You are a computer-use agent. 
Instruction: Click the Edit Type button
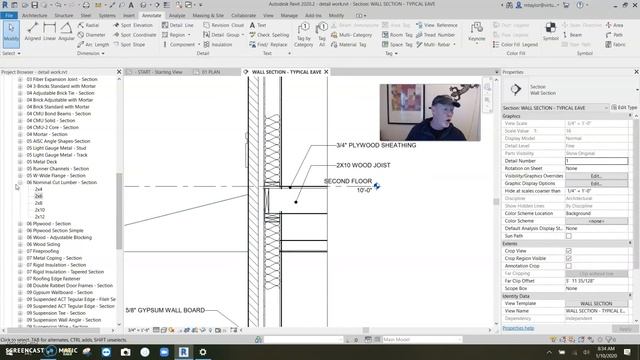coord(624,107)
